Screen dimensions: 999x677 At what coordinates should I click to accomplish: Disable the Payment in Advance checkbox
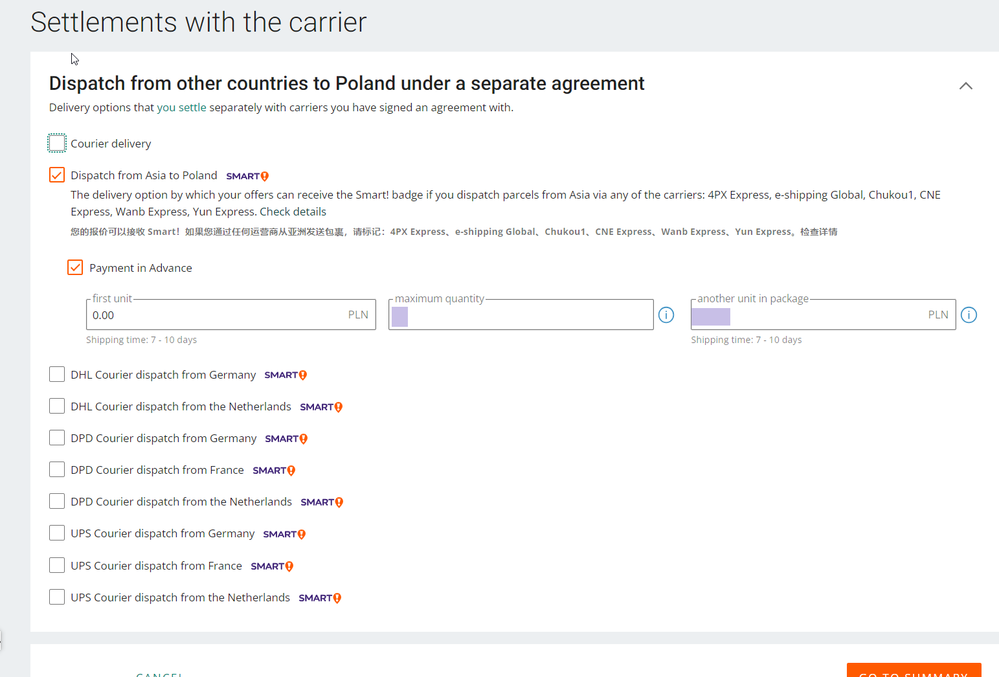coord(75,268)
